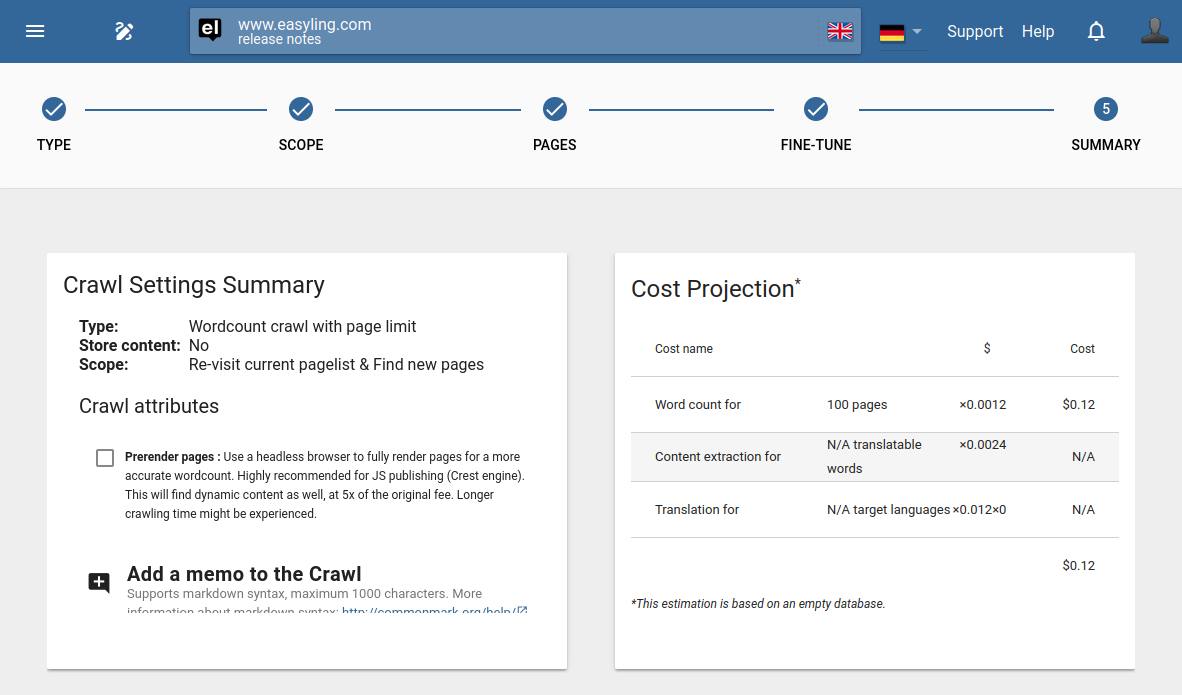This screenshot has height=695, width=1182.
Task: Click the pencil edit tool icon
Action: 124,31
